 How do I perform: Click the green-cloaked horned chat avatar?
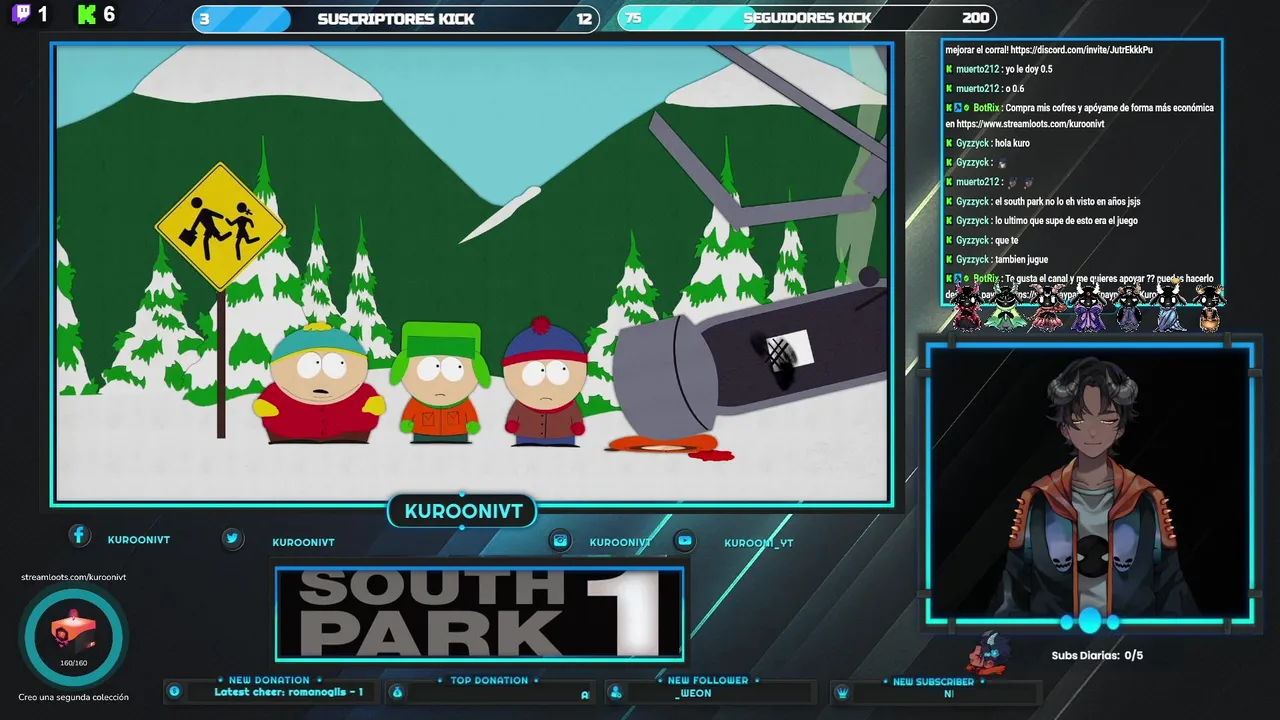(x=1006, y=306)
